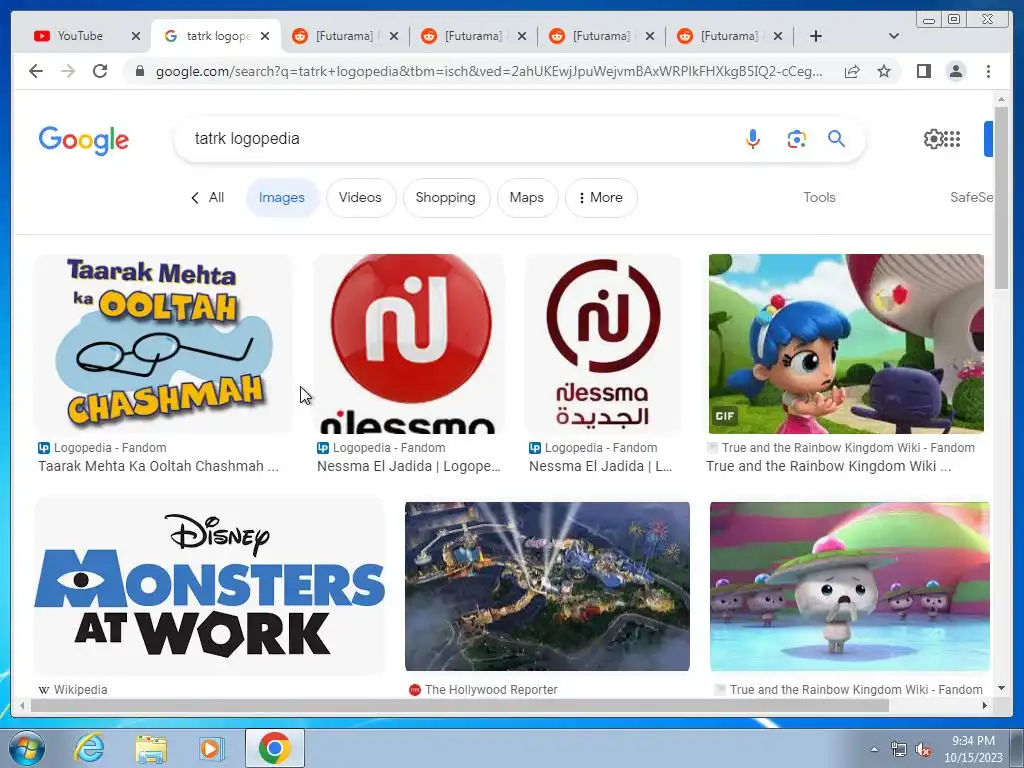Screen dimensions: 1024x768
Task: Click the address bar URL
Action: 489,71
